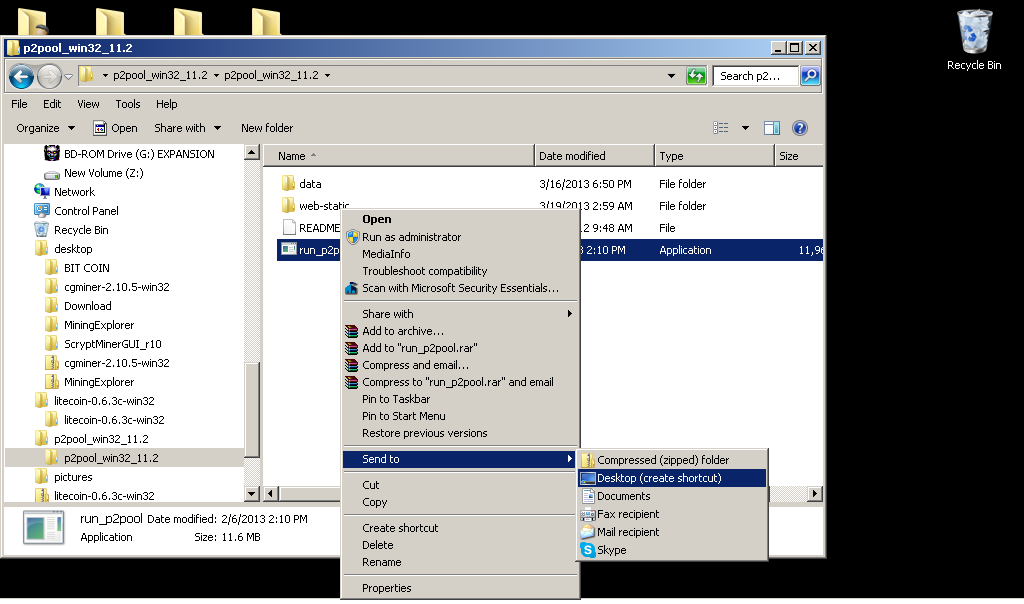Sort by Date modified column header

pyautogui.click(x=572, y=156)
